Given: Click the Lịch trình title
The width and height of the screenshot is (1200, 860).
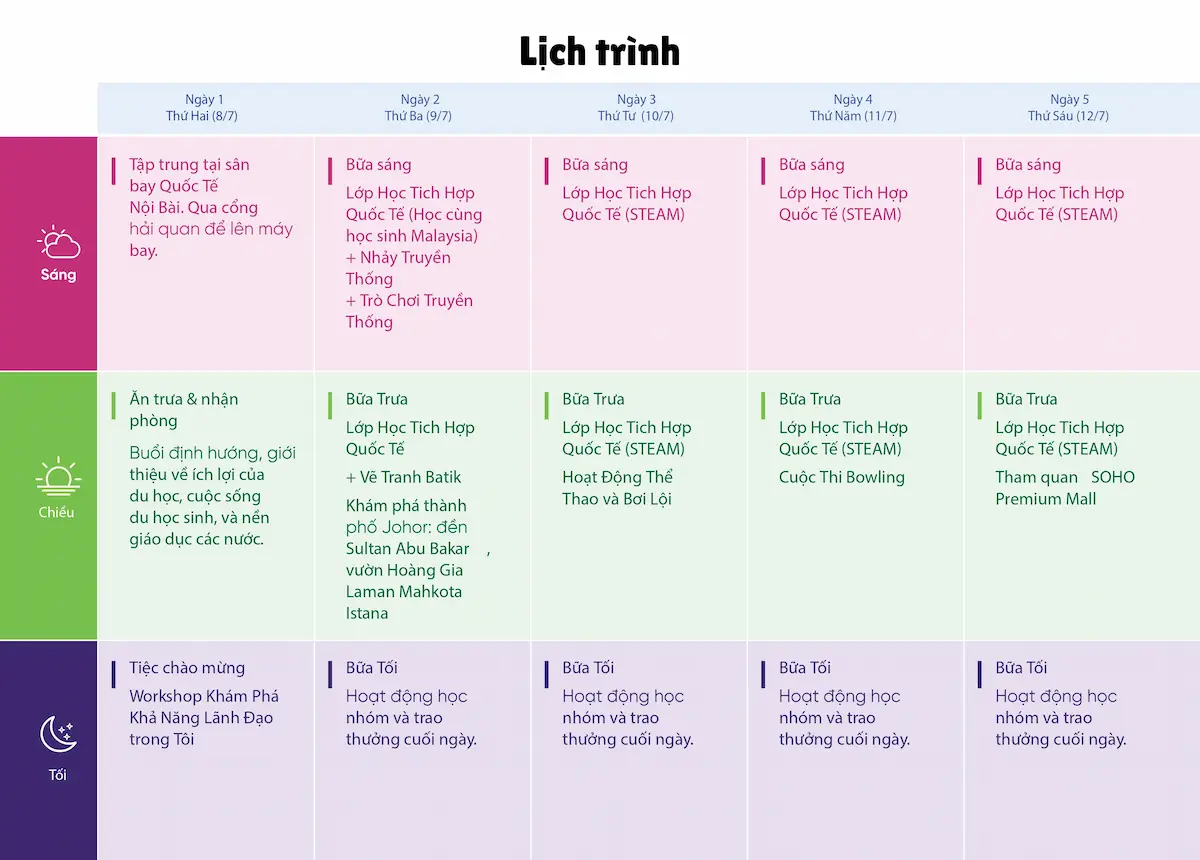Looking at the screenshot, I should click(x=600, y=51).
